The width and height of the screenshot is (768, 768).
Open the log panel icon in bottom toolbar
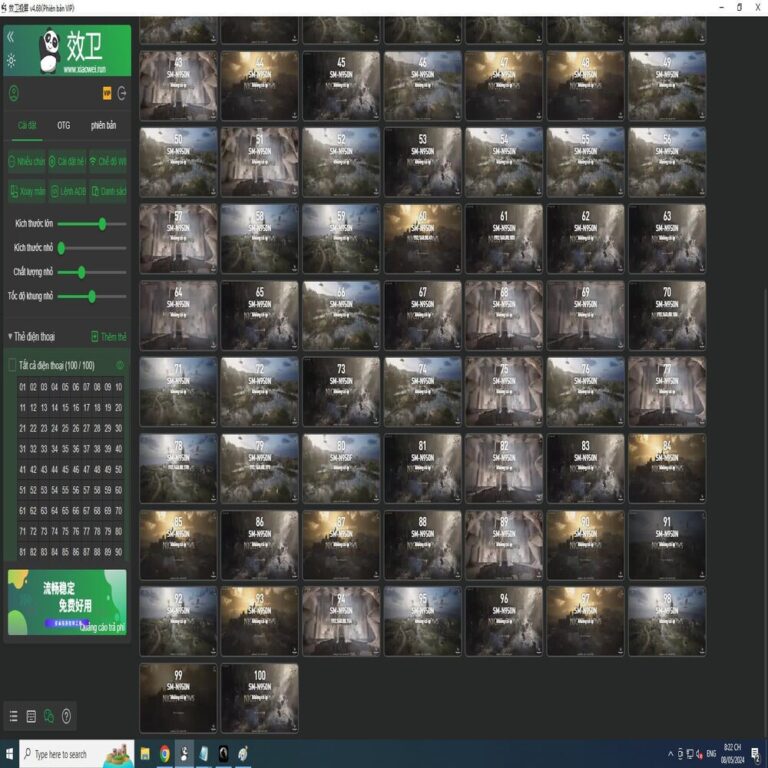(x=31, y=716)
